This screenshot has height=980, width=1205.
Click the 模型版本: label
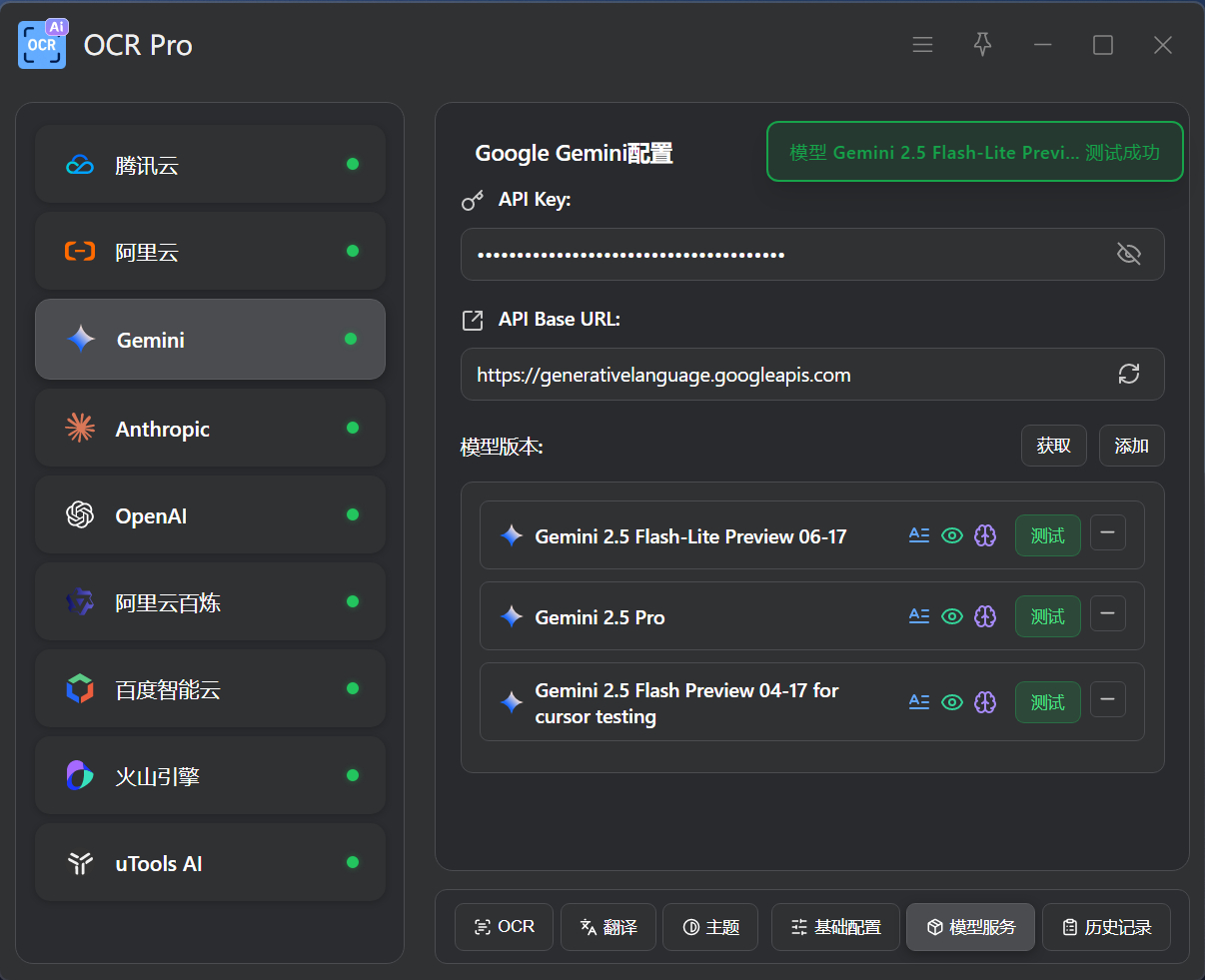click(x=502, y=447)
